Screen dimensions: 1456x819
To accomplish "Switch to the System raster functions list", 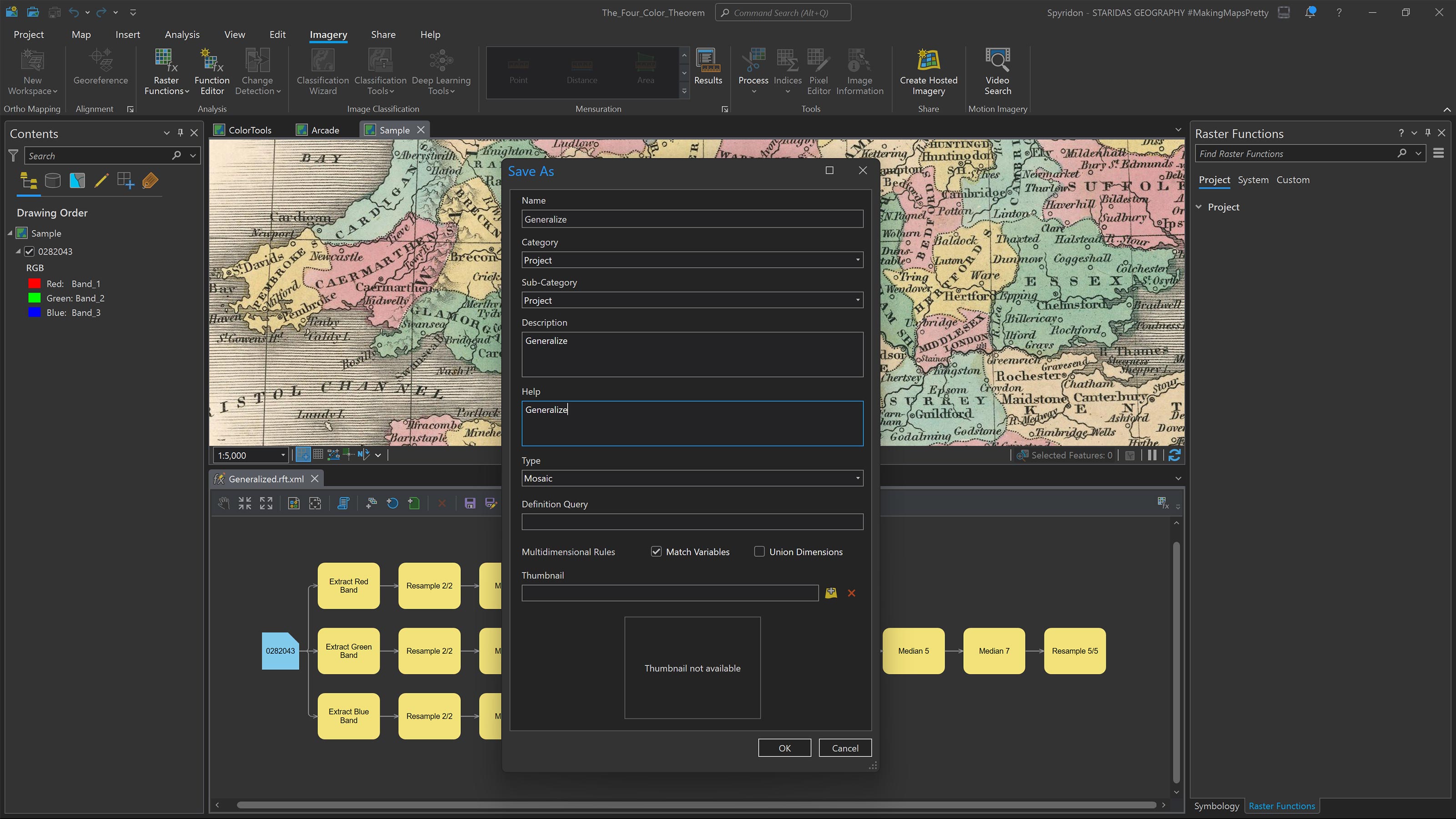I will tap(1253, 180).
